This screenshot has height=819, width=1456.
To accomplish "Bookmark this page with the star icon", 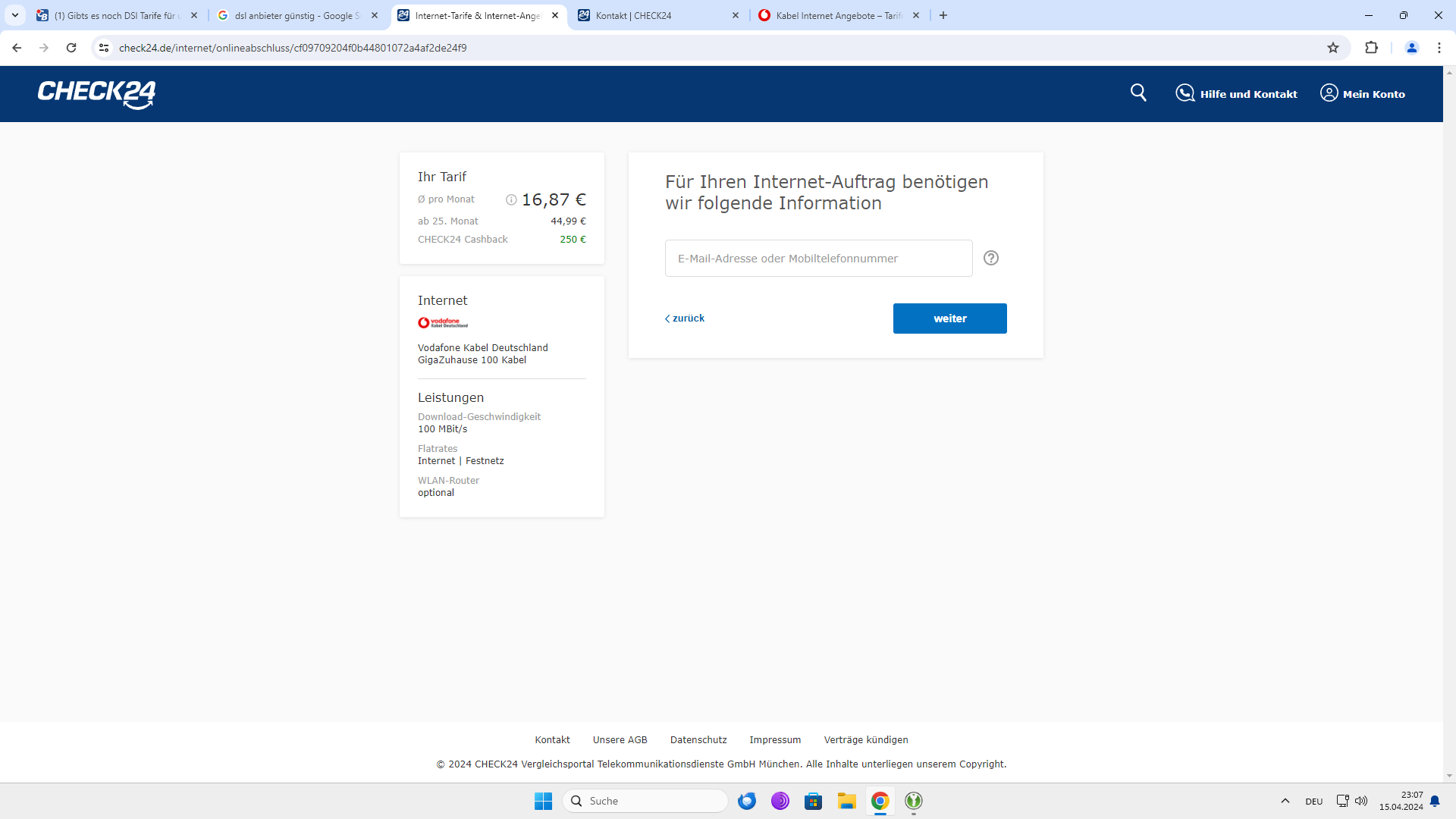I will tap(1333, 48).
